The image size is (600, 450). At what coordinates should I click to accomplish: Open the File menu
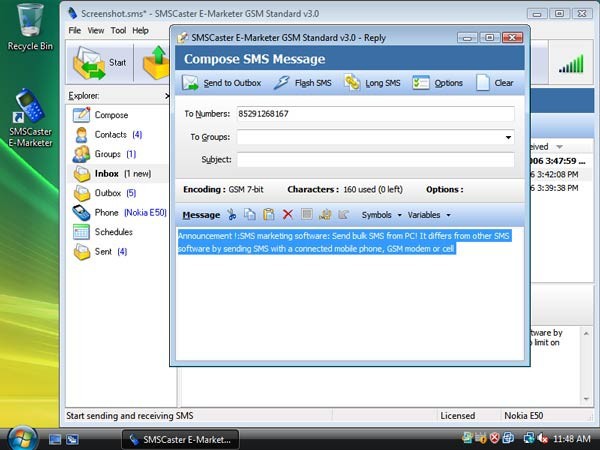tap(74, 31)
